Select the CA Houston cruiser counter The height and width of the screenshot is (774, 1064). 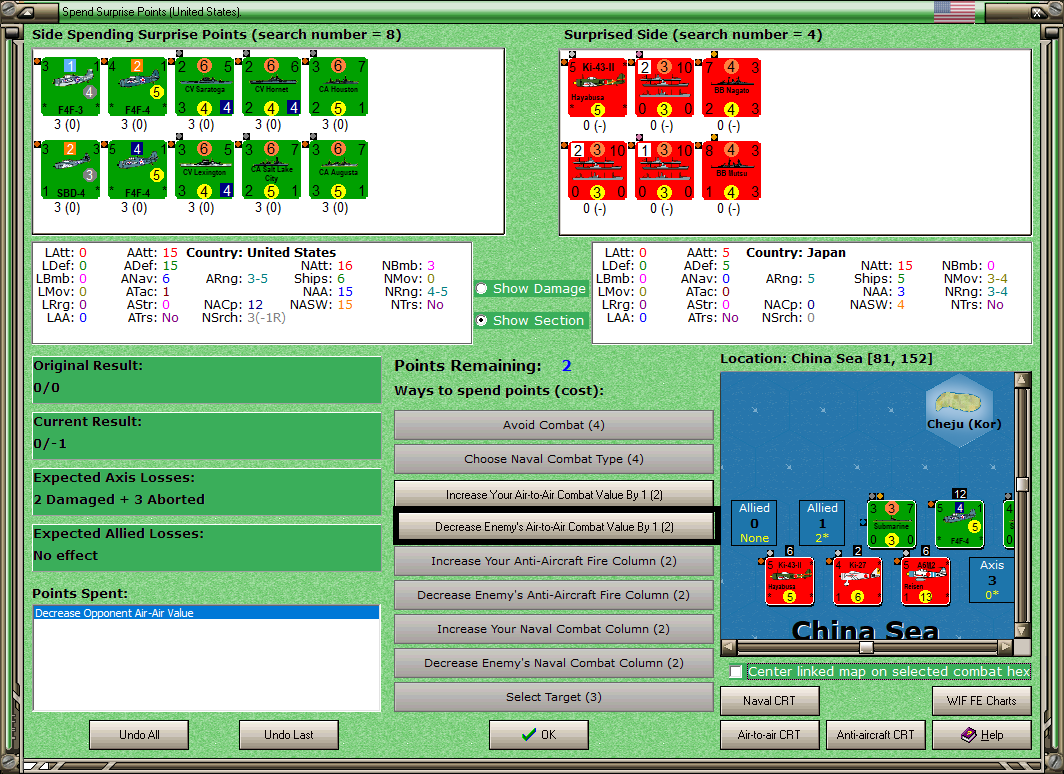click(x=339, y=87)
